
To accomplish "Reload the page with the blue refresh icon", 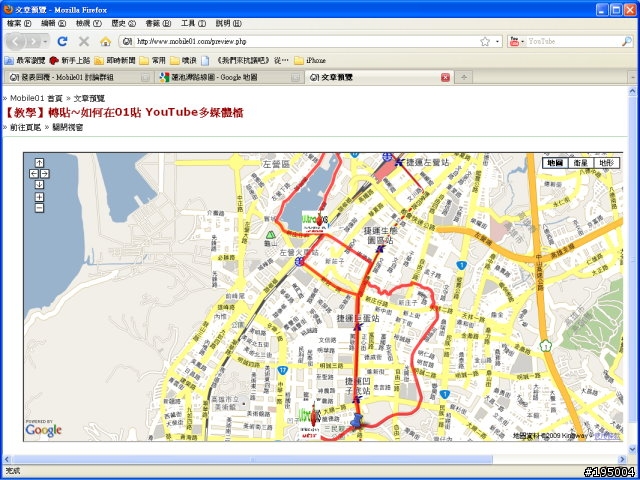I will pos(62,41).
